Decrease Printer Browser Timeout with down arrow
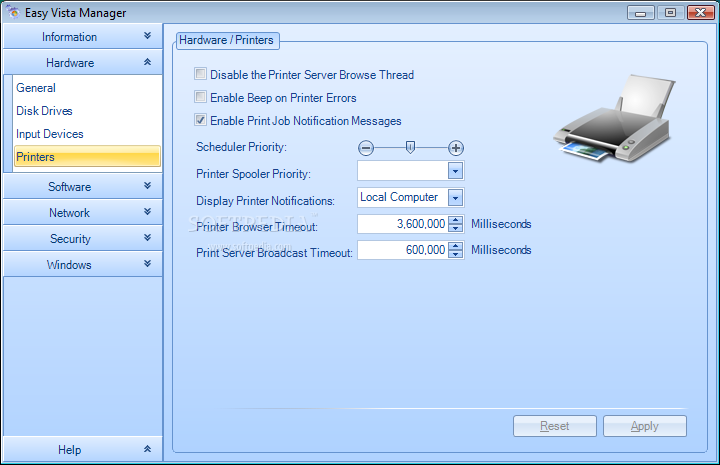Screen dimensions: 720x465 (x=456, y=228)
